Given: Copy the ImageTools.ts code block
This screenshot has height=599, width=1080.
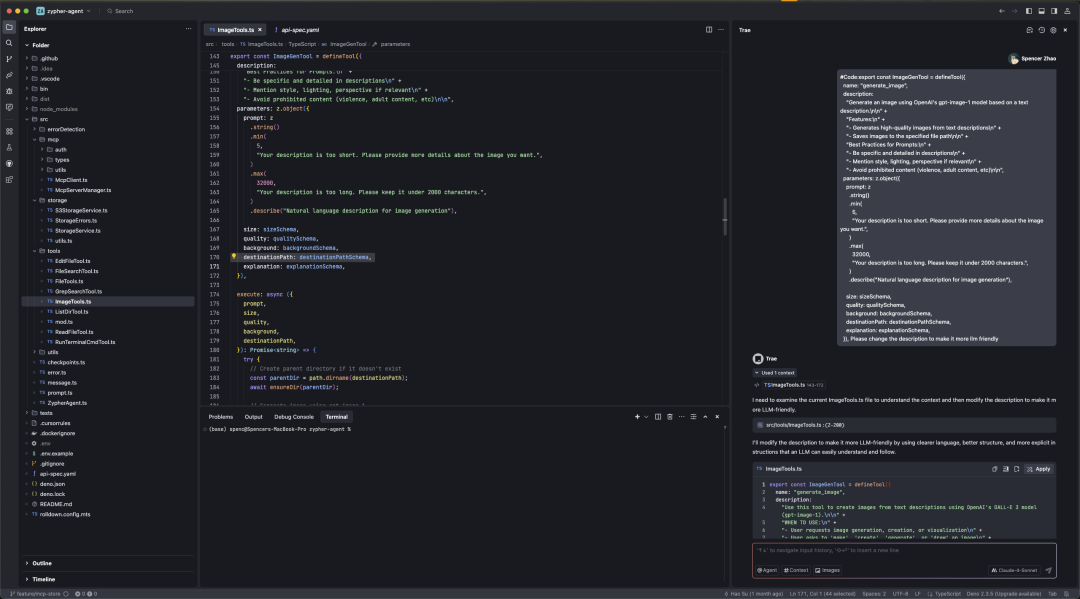Looking at the screenshot, I should (995, 469).
